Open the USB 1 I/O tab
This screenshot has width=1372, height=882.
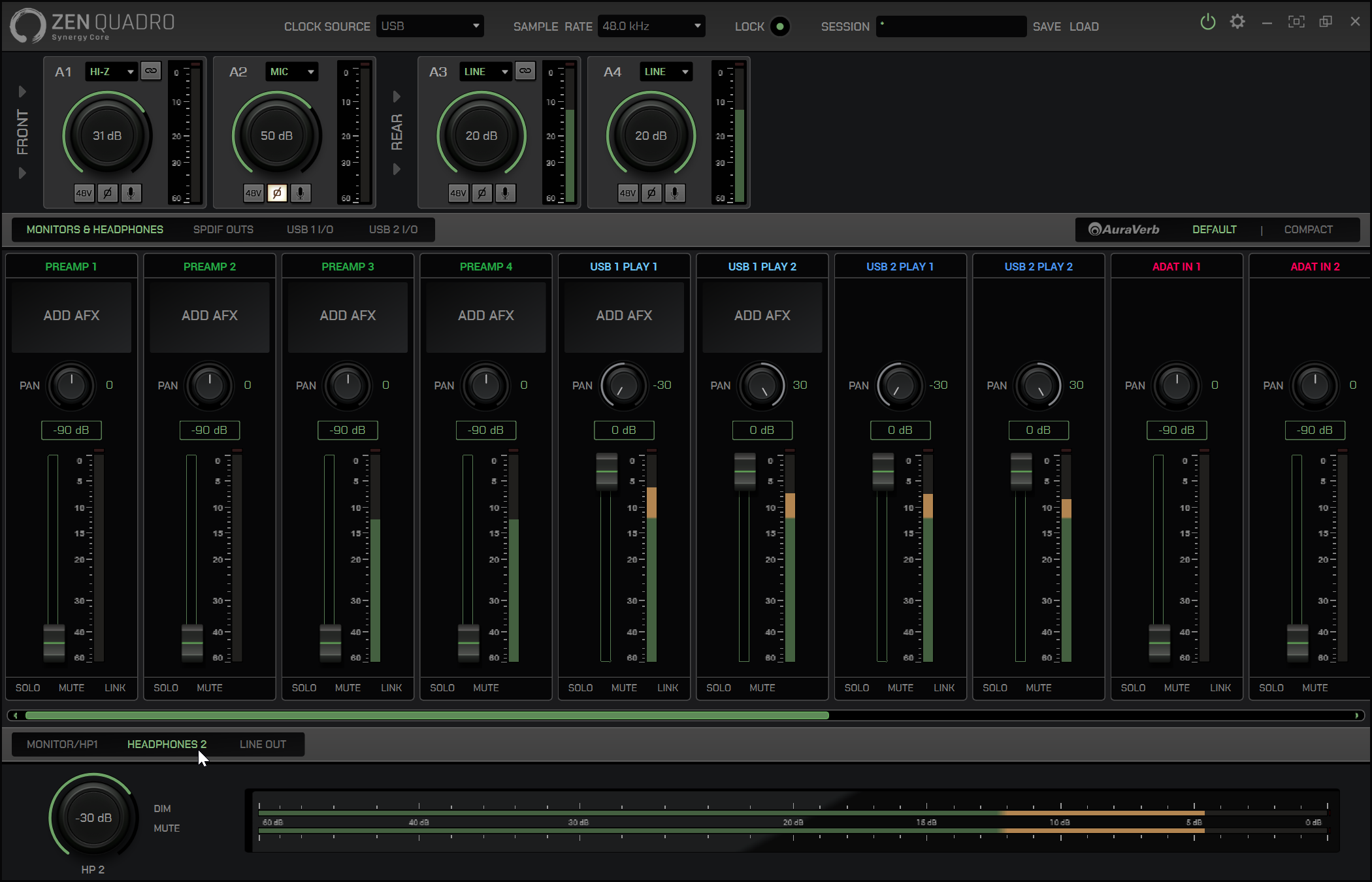click(310, 229)
